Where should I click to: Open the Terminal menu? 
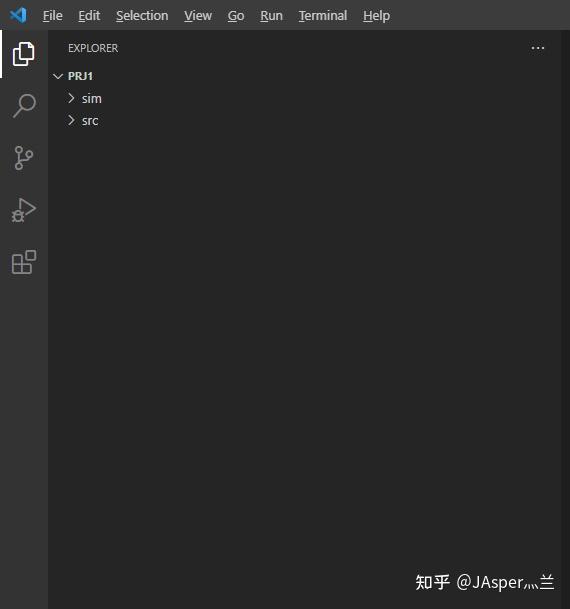pos(323,16)
